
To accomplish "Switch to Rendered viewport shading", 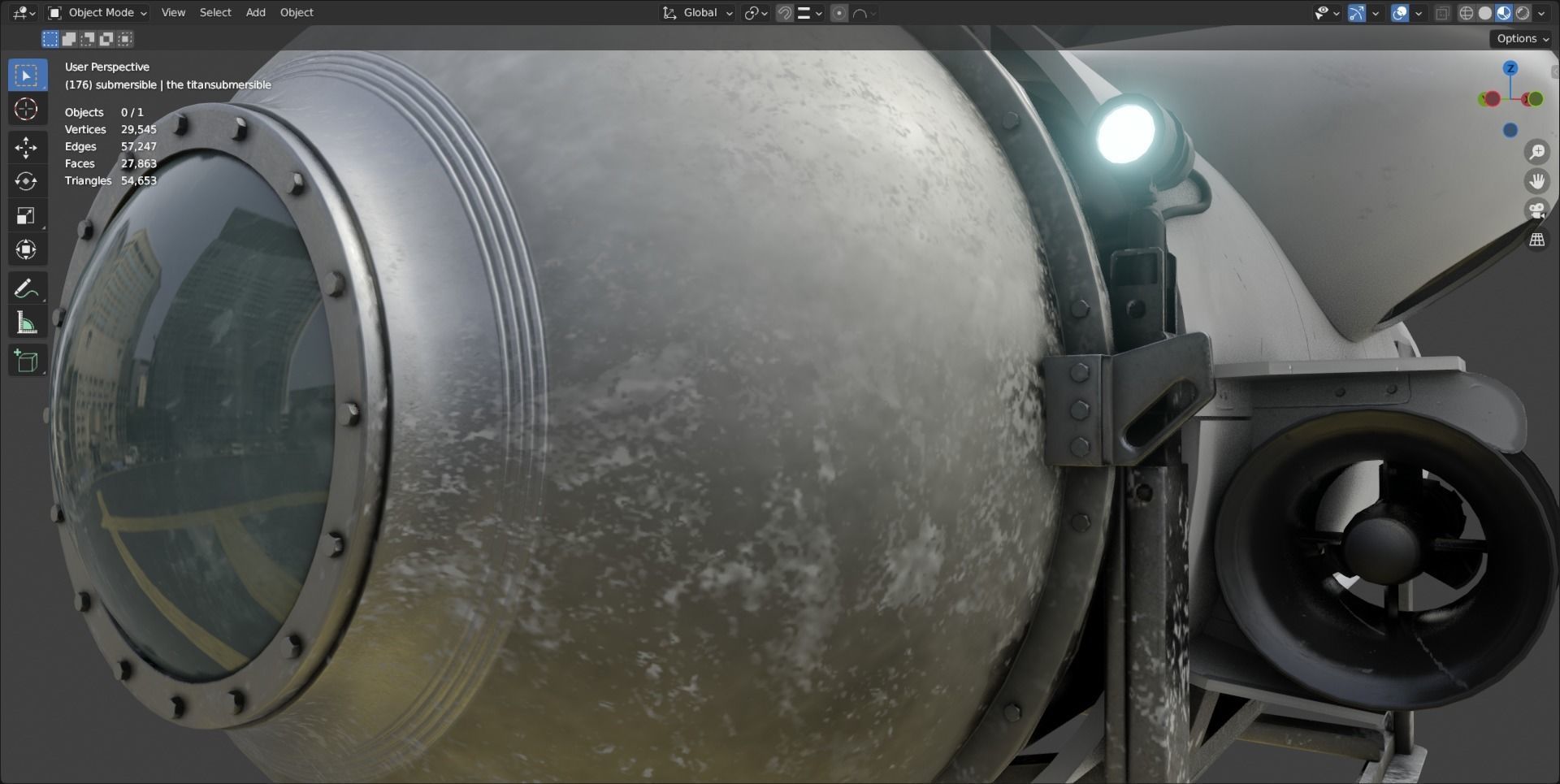I will click(x=1523, y=13).
